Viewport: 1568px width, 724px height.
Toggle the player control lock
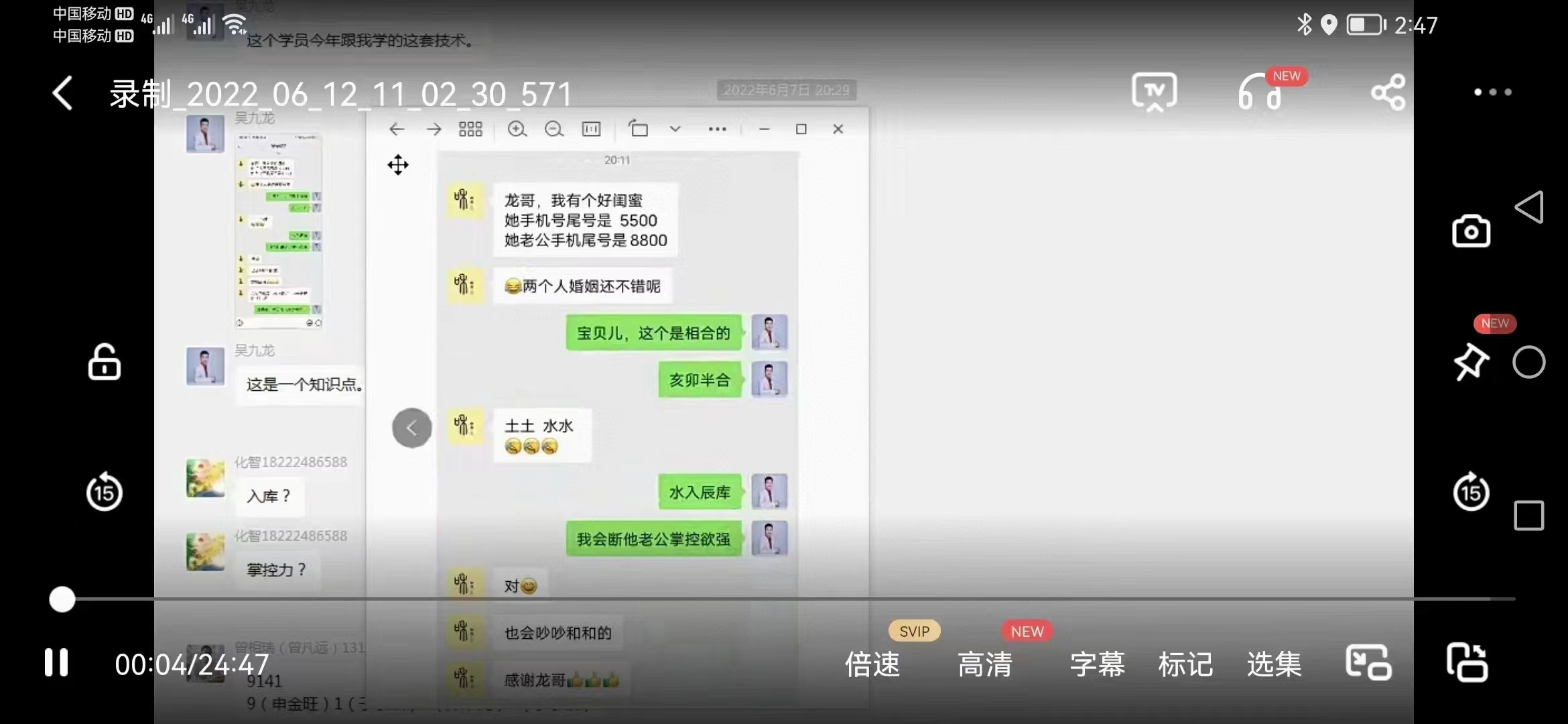104,362
